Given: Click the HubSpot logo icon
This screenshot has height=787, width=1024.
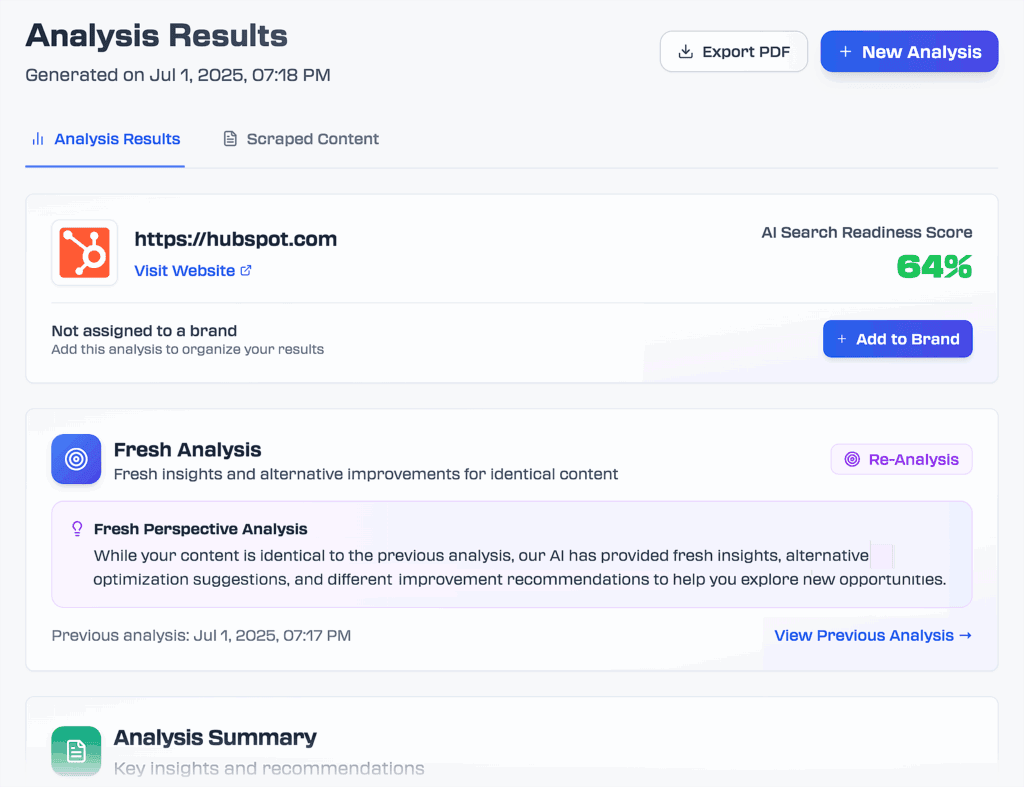Looking at the screenshot, I should (84, 252).
